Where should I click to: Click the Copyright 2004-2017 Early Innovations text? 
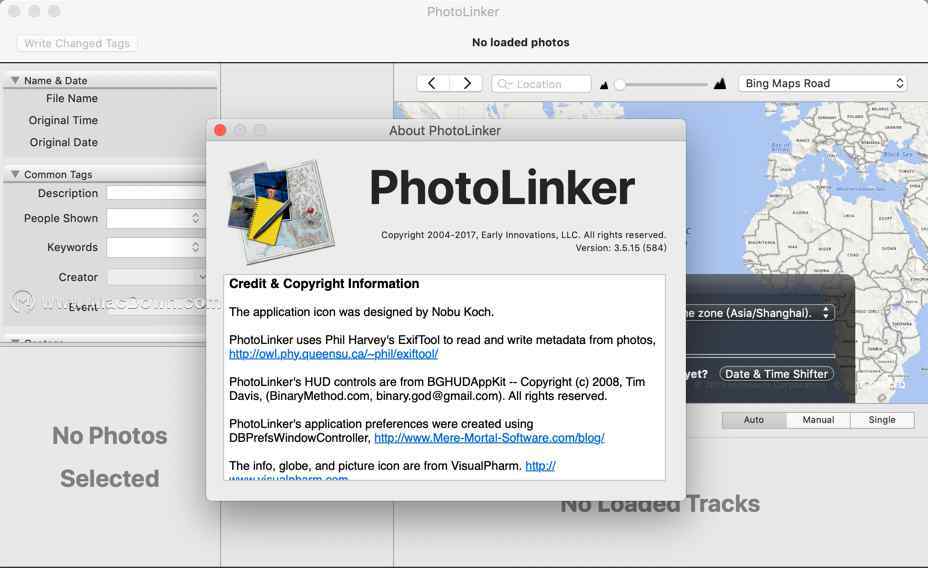(523, 235)
